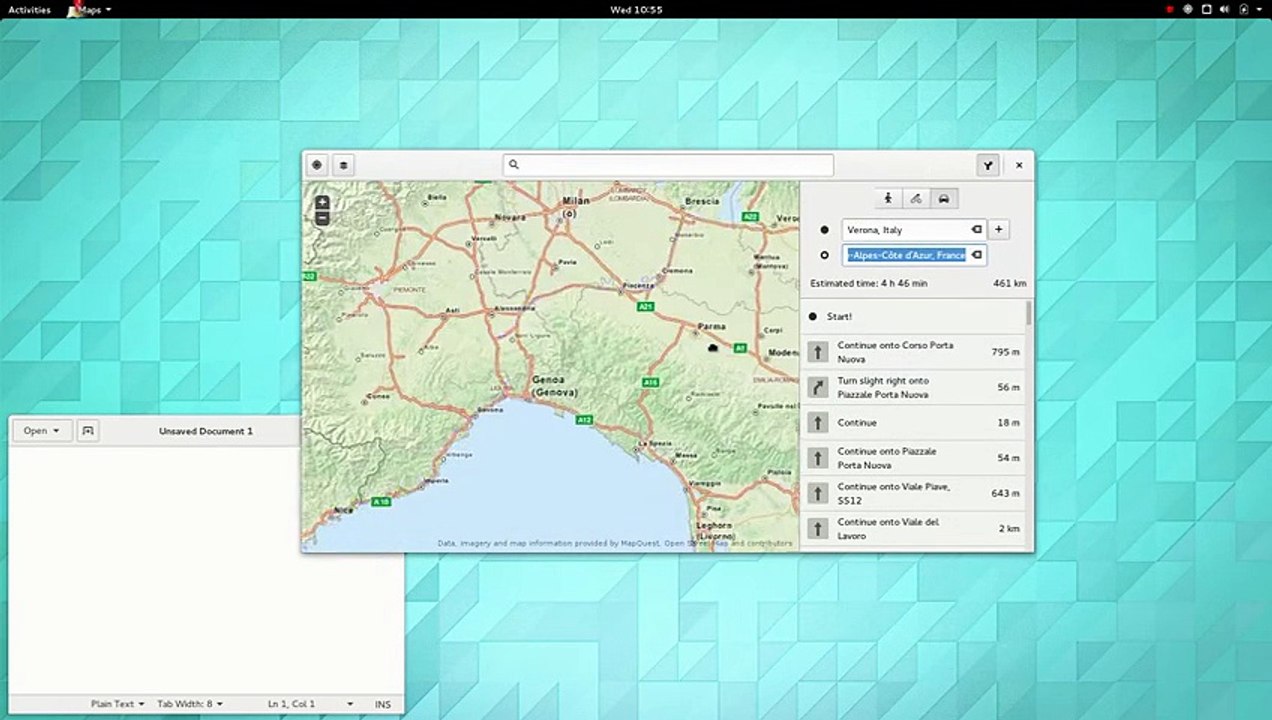Zoom out on the map
This screenshot has width=1272, height=720.
(322, 217)
